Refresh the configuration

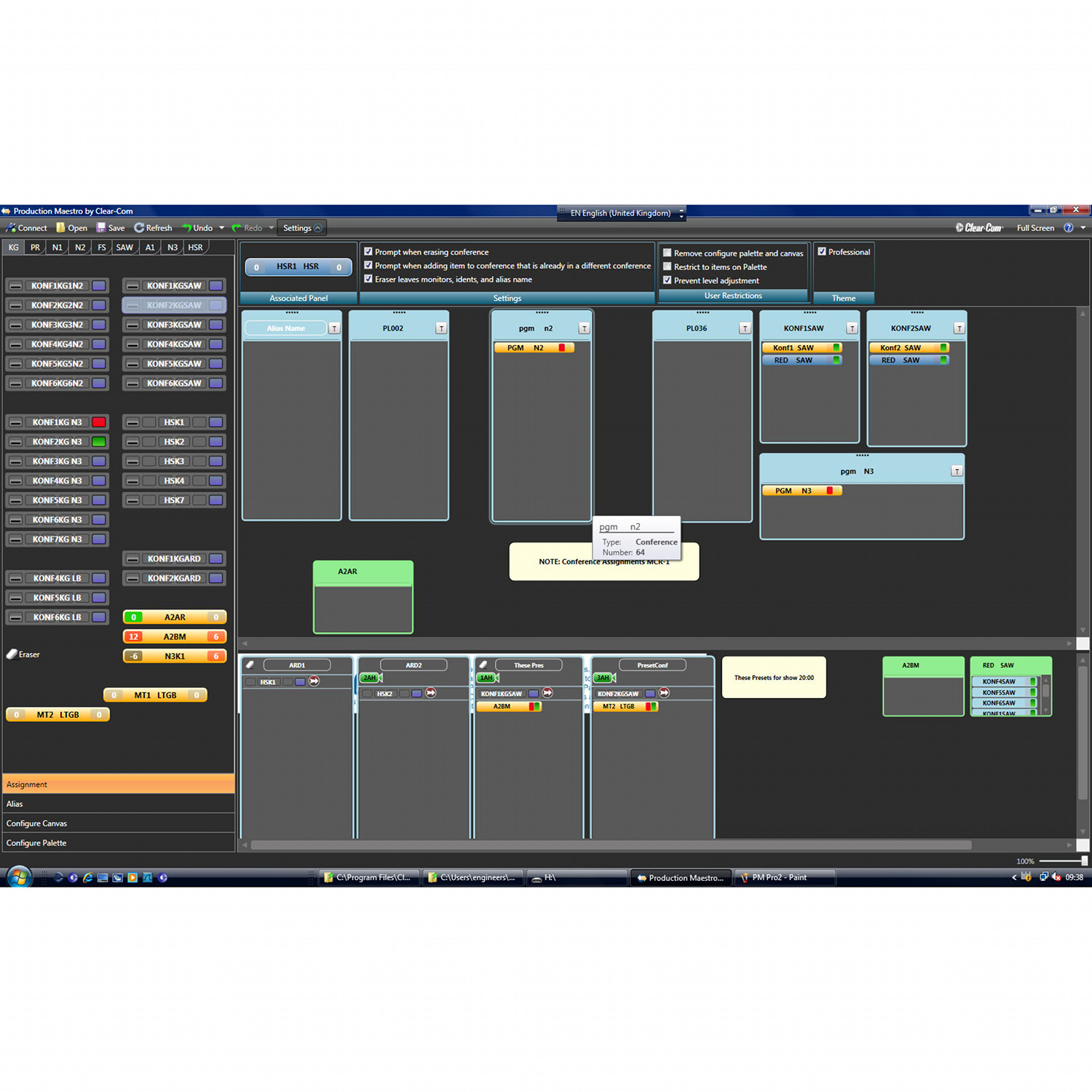pyautogui.click(x=153, y=228)
